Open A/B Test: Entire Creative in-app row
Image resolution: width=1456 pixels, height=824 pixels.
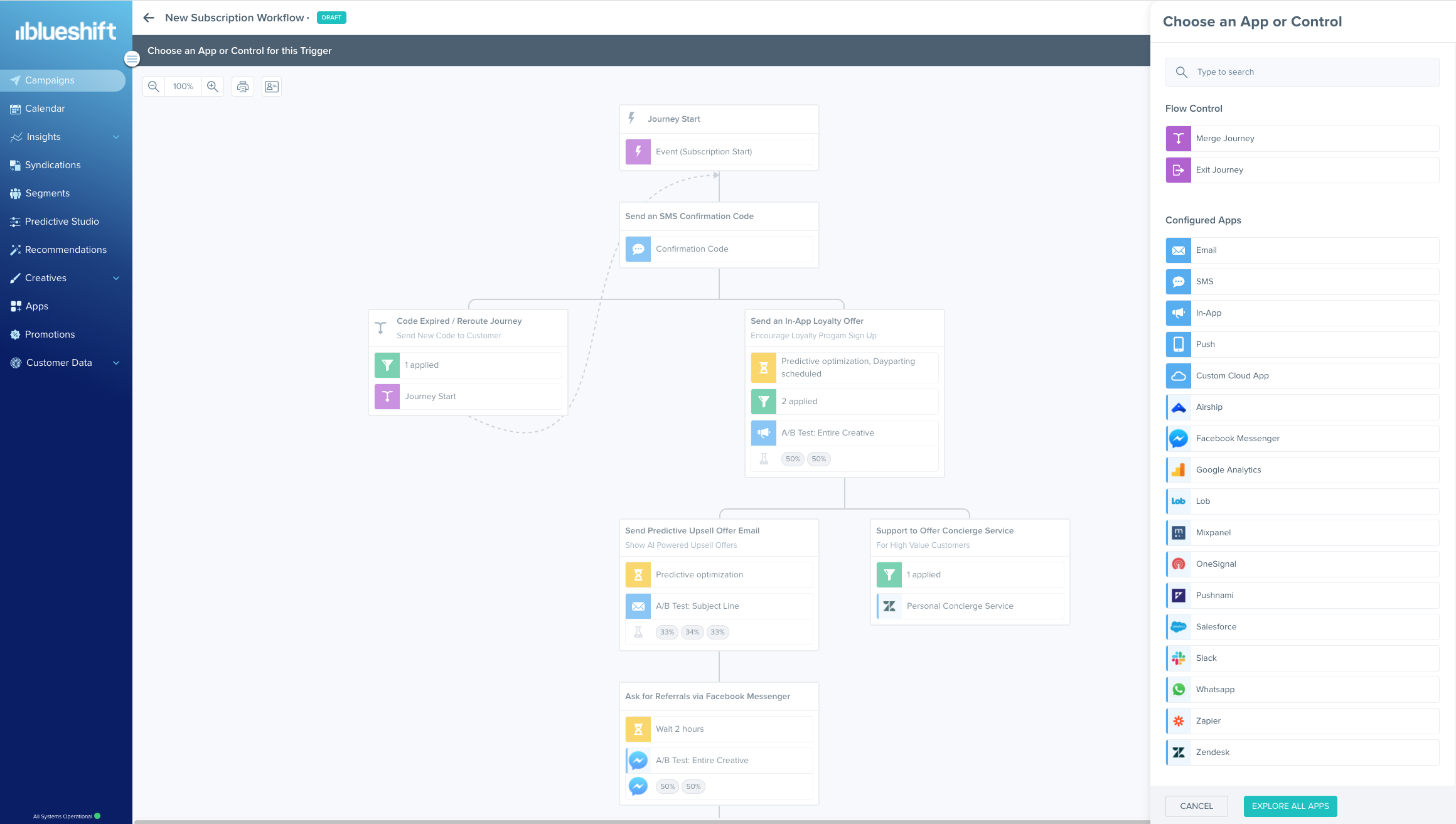point(845,433)
